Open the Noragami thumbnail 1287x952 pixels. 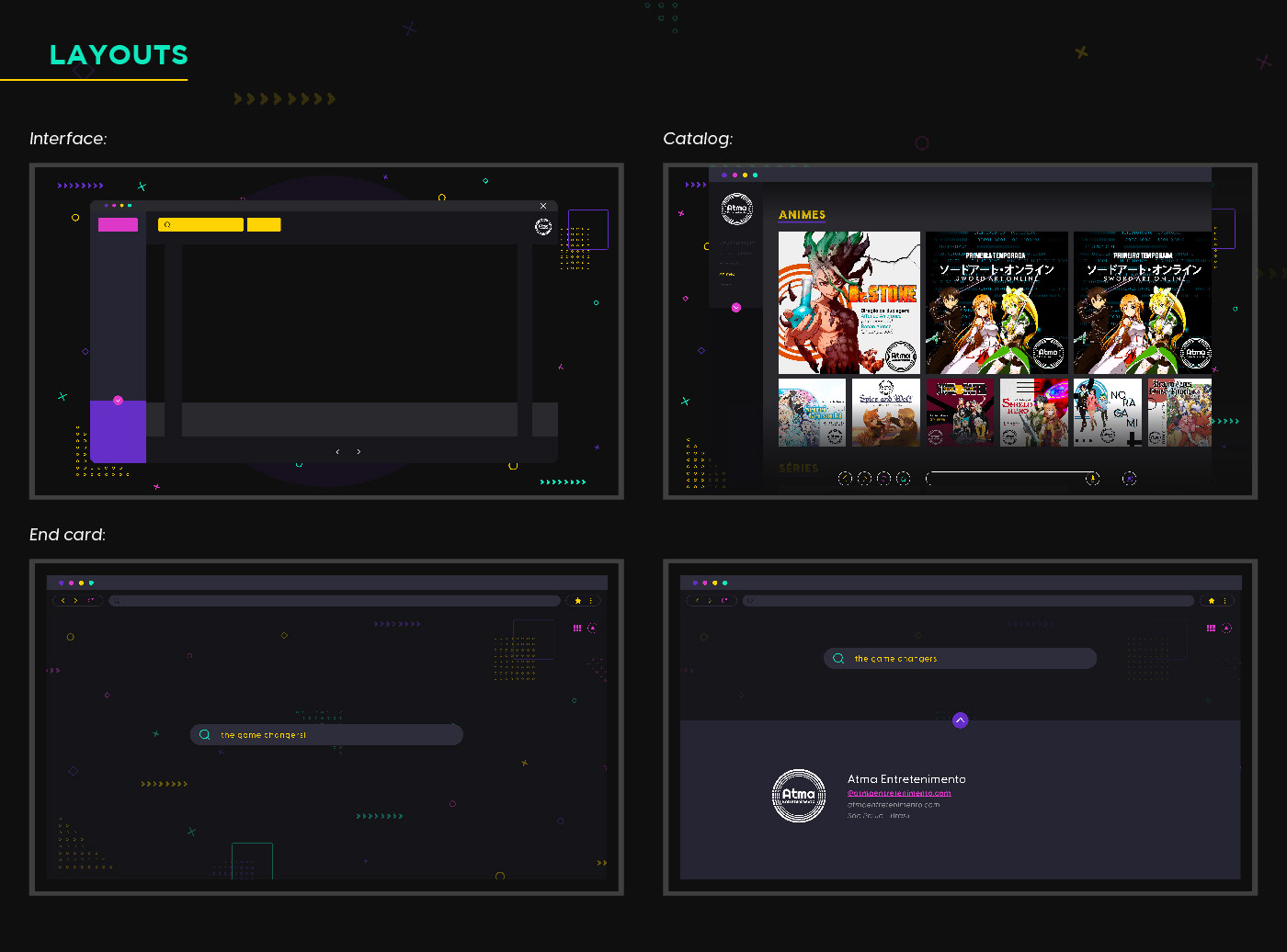(1108, 413)
